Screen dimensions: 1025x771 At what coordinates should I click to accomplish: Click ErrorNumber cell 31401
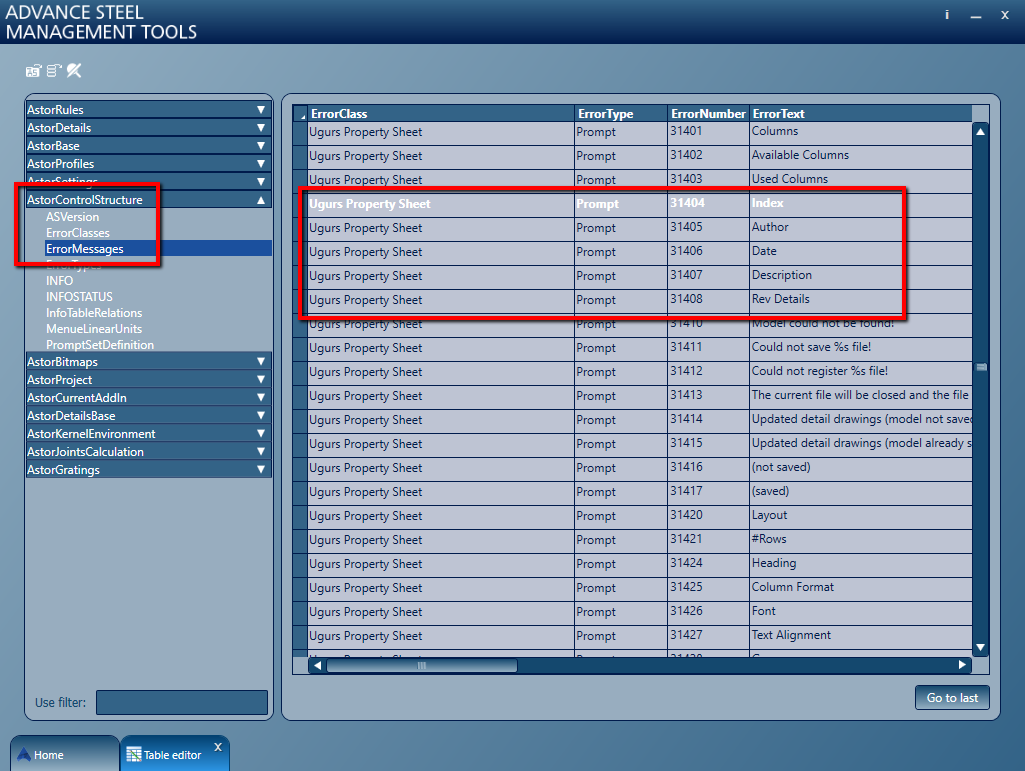point(709,132)
